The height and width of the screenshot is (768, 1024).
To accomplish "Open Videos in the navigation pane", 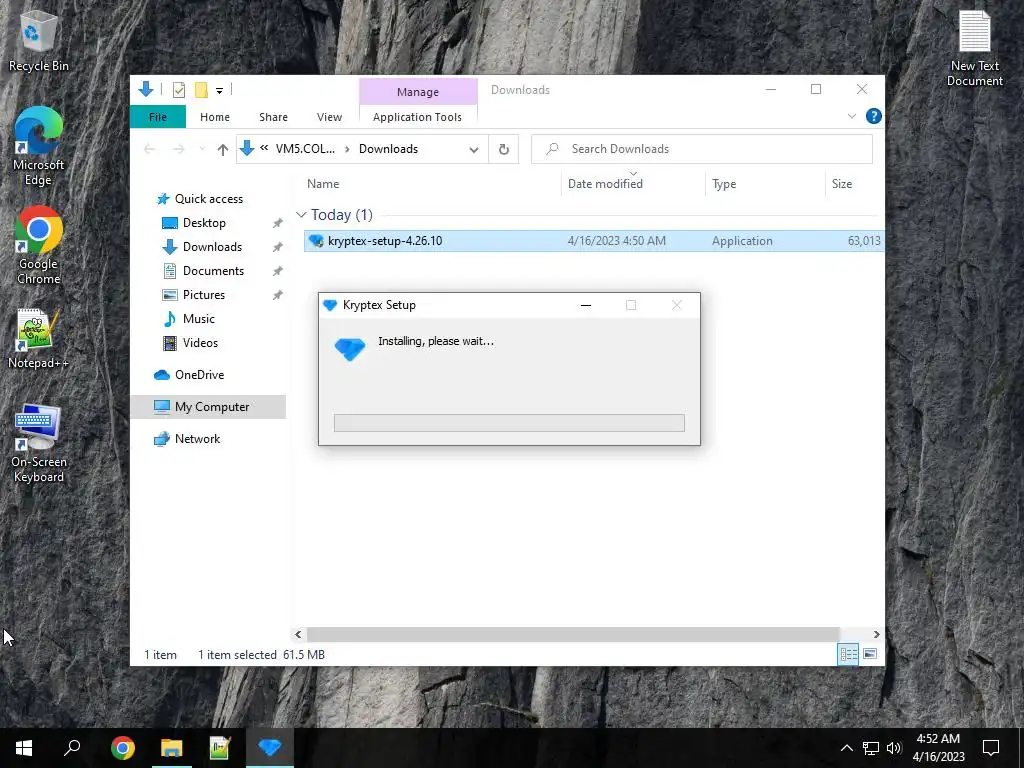I will [x=200, y=343].
